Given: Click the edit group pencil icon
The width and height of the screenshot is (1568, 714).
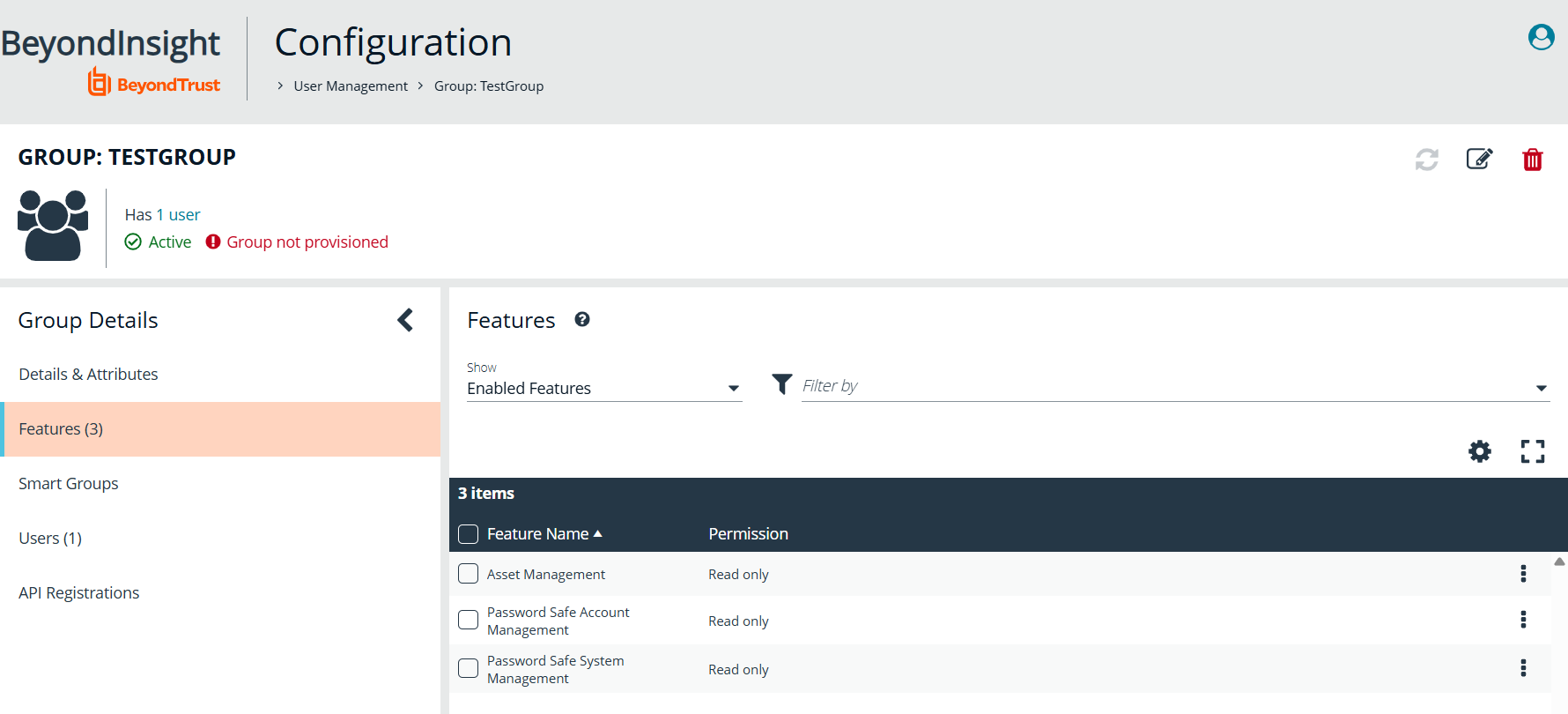Looking at the screenshot, I should point(1479,159).
